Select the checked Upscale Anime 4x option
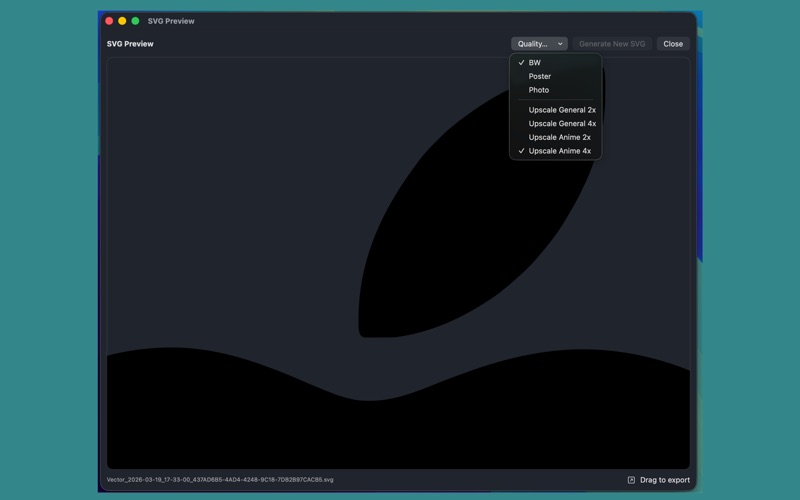This screenshot has width=800, height=500. pos(555,152)
